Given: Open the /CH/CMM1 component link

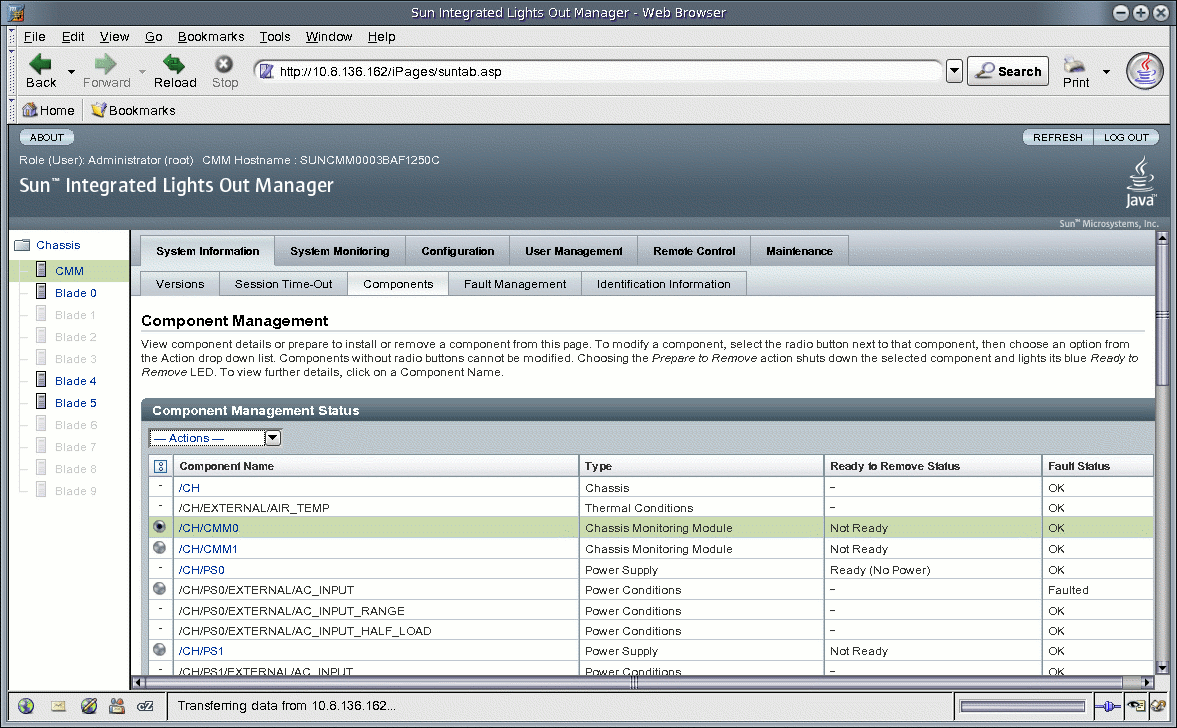Looking at the screenshot, I should tap(208, 549).
